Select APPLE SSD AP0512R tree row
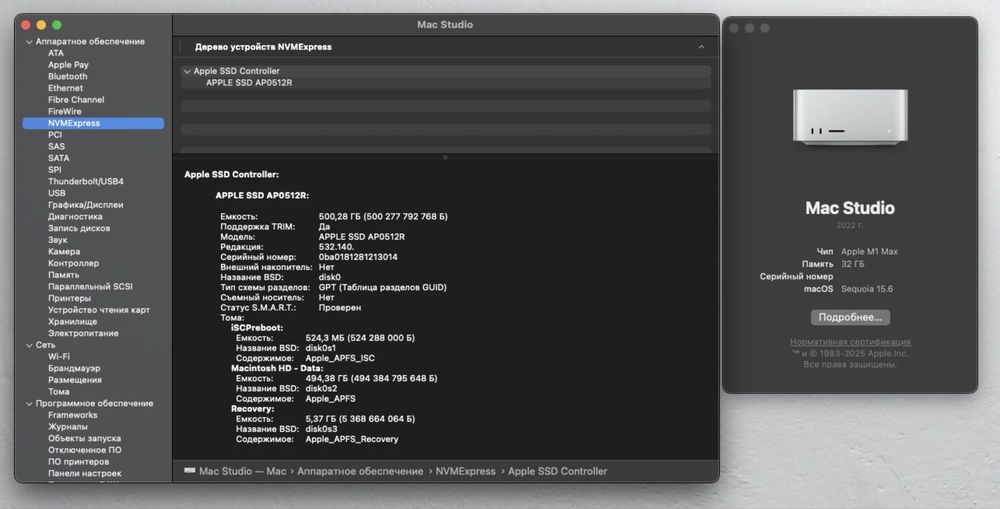 point(446,83)
